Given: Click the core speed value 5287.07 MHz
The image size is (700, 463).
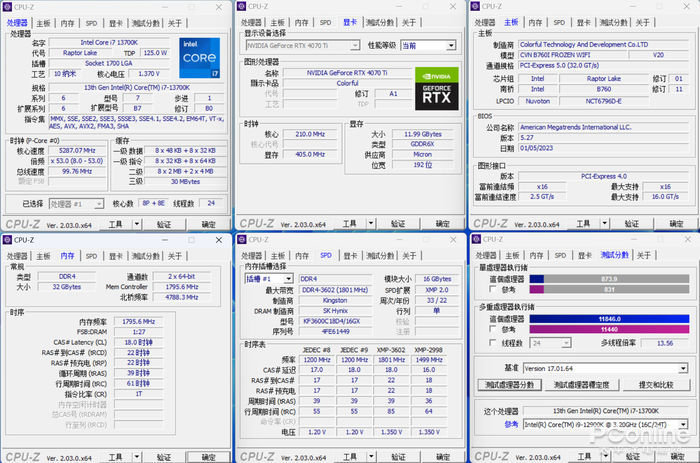Looking at the screenshot, I should click(x=77, y=150).
